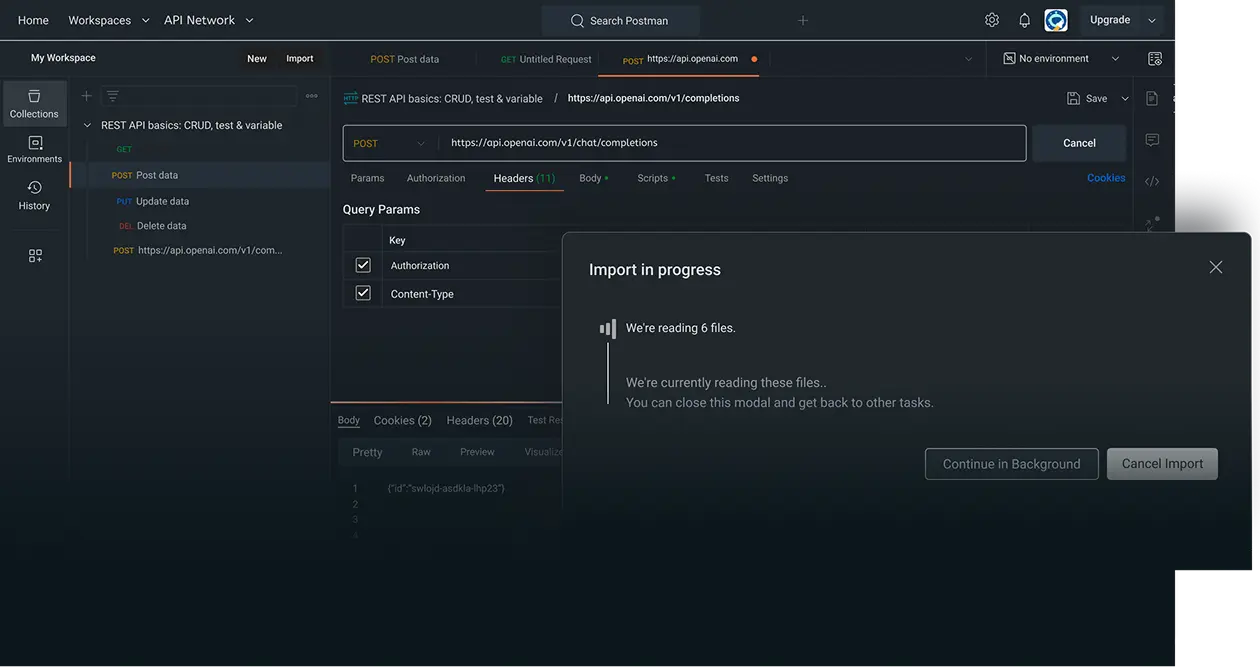The height and width of the screenshot is (667, 1260).
Task: Click the HTTP icon in the request breadcrumb
Action: point(351,99)
